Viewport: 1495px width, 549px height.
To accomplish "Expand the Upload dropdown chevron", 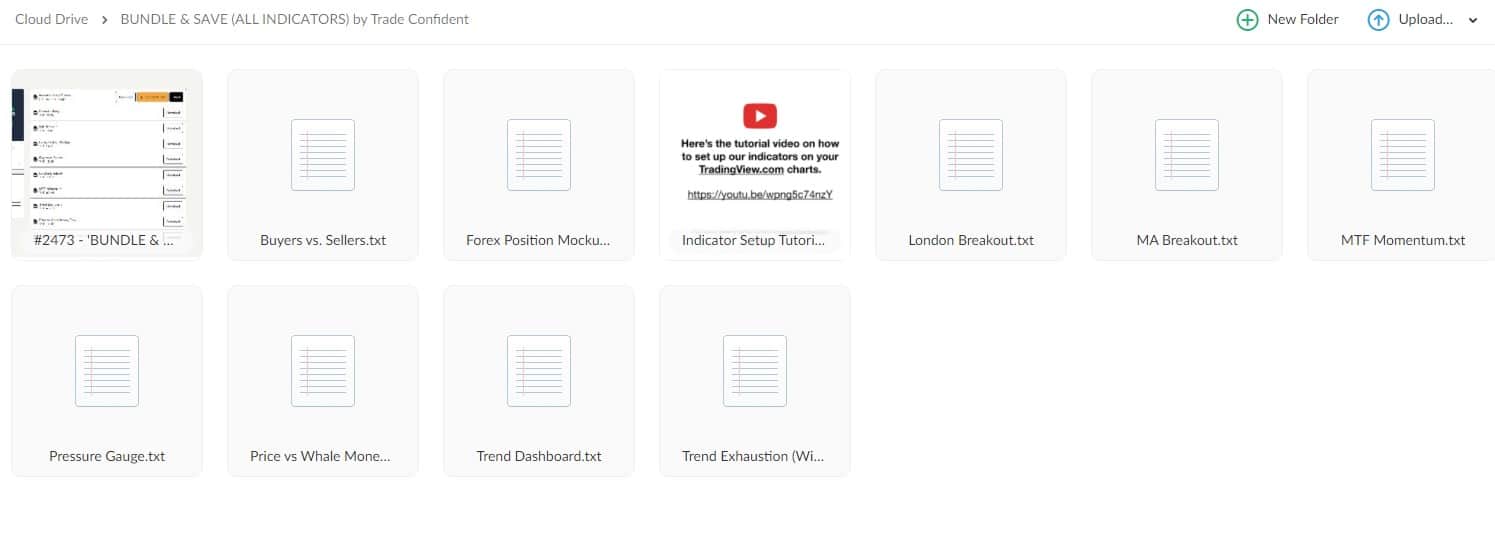I will point(1472,20).
